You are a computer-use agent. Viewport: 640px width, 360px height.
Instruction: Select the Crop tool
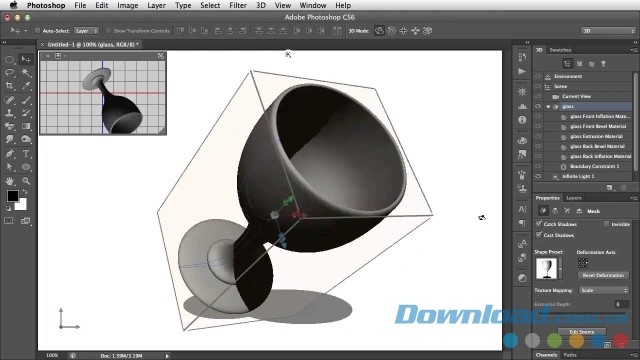pos(9,86)
